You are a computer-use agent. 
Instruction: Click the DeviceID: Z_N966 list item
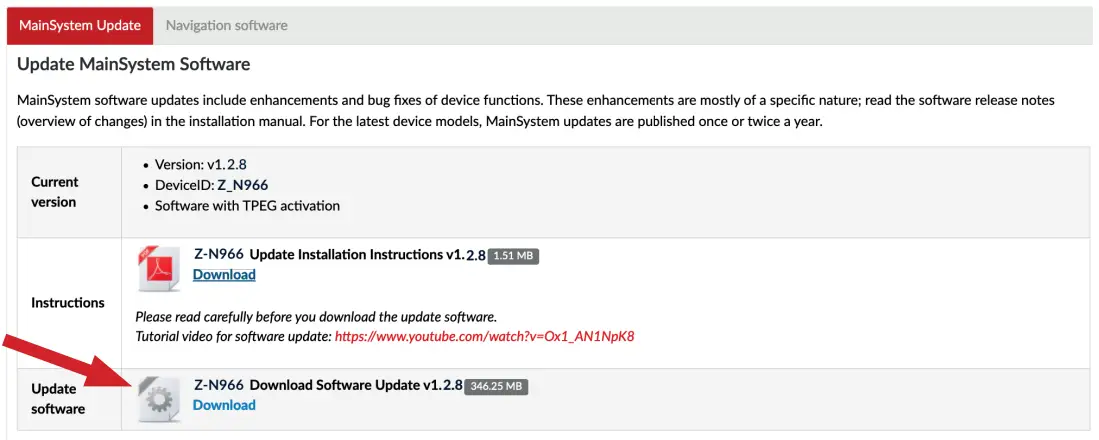click(x=211, y=186)
